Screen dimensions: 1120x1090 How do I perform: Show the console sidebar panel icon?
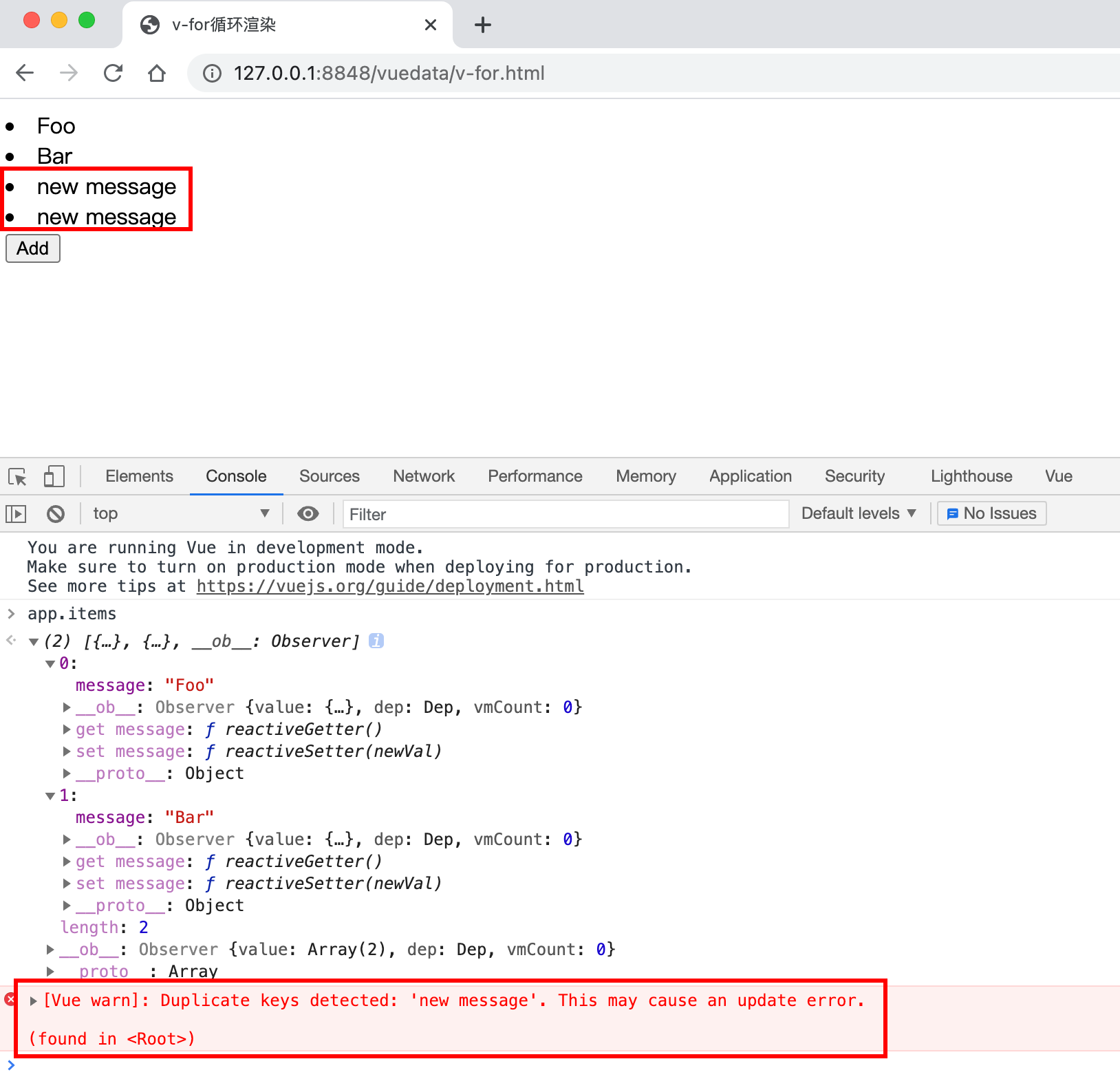click(x=16, y=514)
